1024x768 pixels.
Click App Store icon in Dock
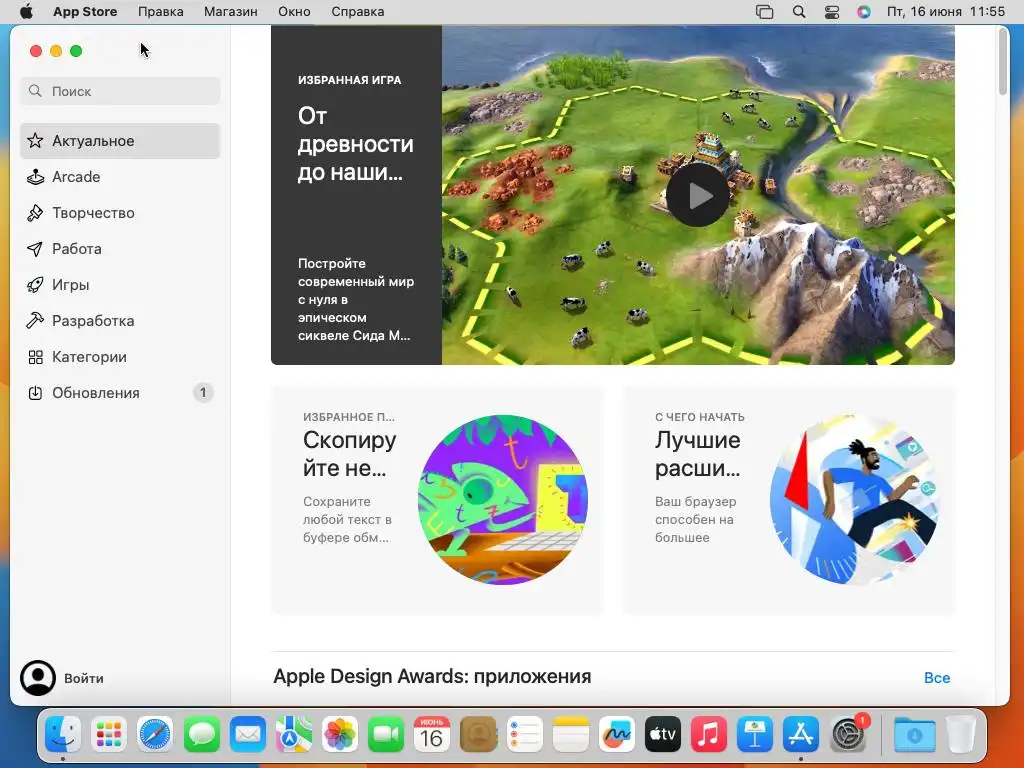pyautogui.click(x=801, y=735)
